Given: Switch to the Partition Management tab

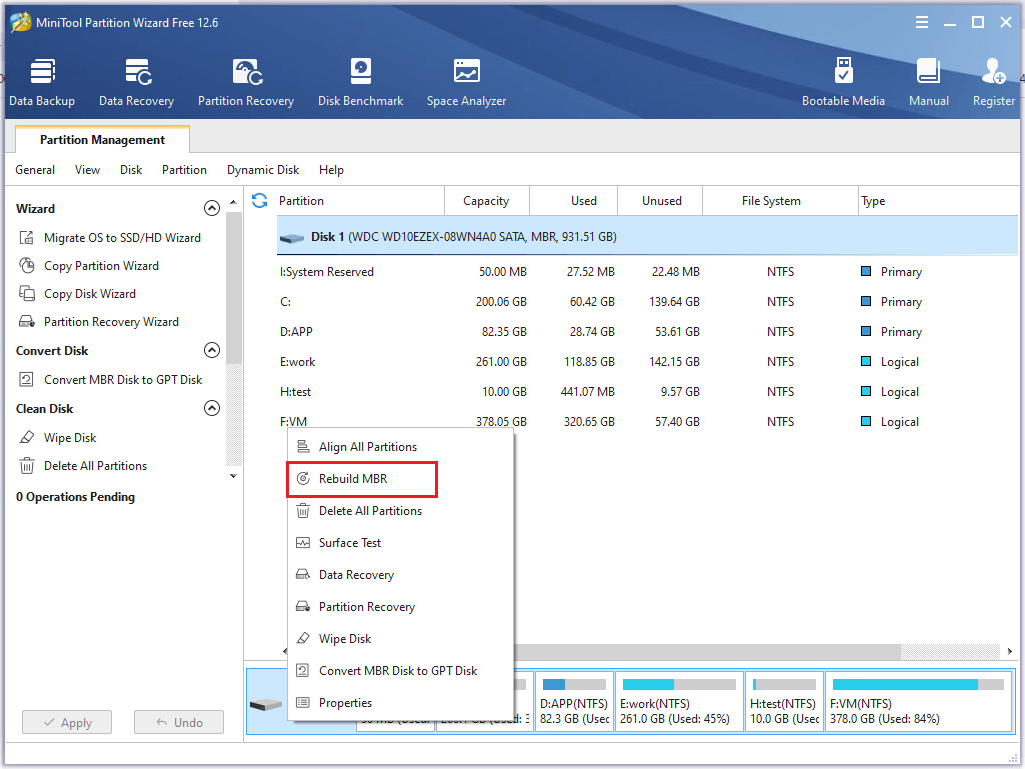Looking at the screenshot, I should click(x=102, y=140).
